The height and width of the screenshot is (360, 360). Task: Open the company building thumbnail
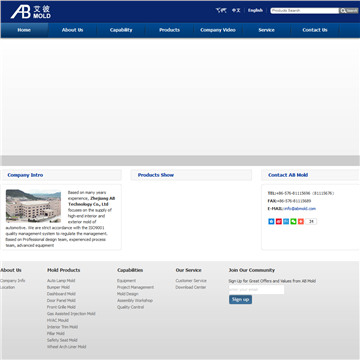click(33, 206)
